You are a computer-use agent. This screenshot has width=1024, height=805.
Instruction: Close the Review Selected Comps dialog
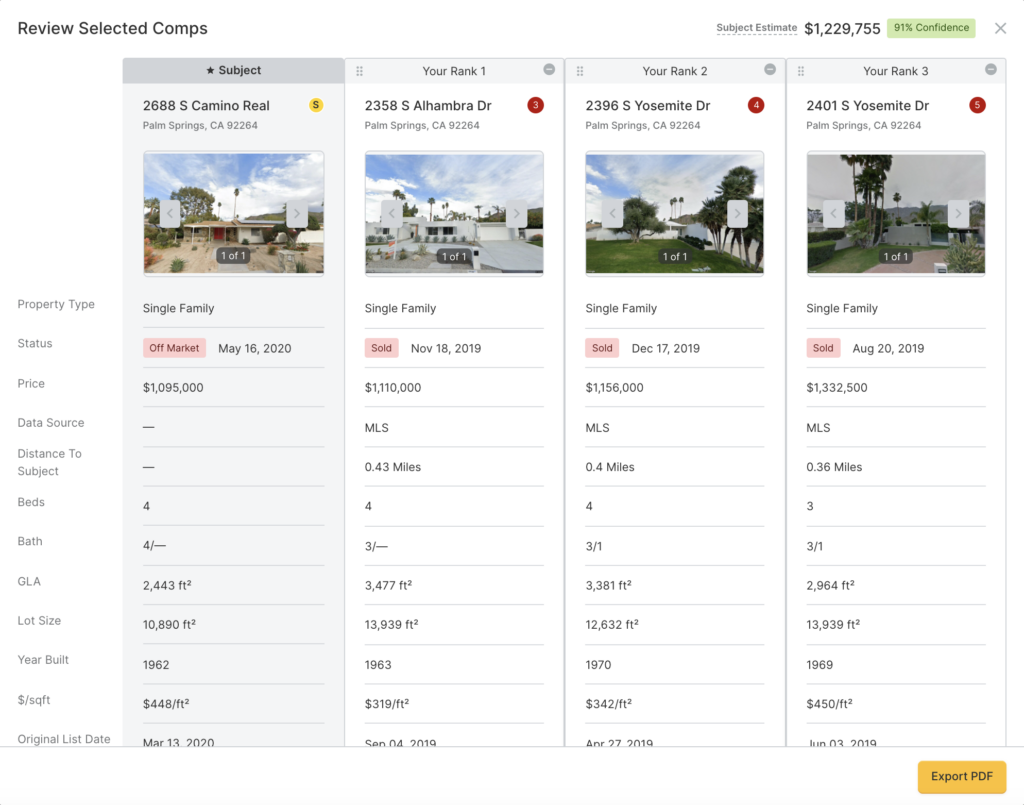click(x=1000, y=28)
